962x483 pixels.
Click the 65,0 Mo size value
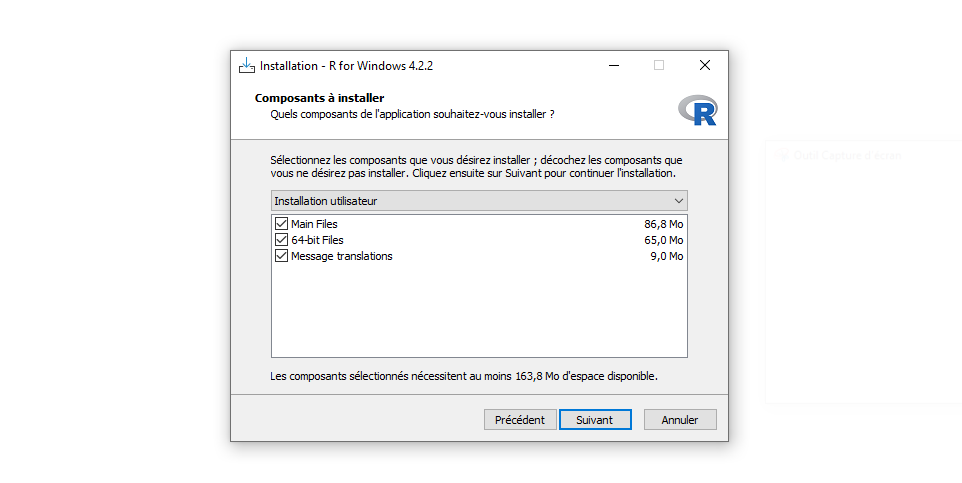coord(664,240)
